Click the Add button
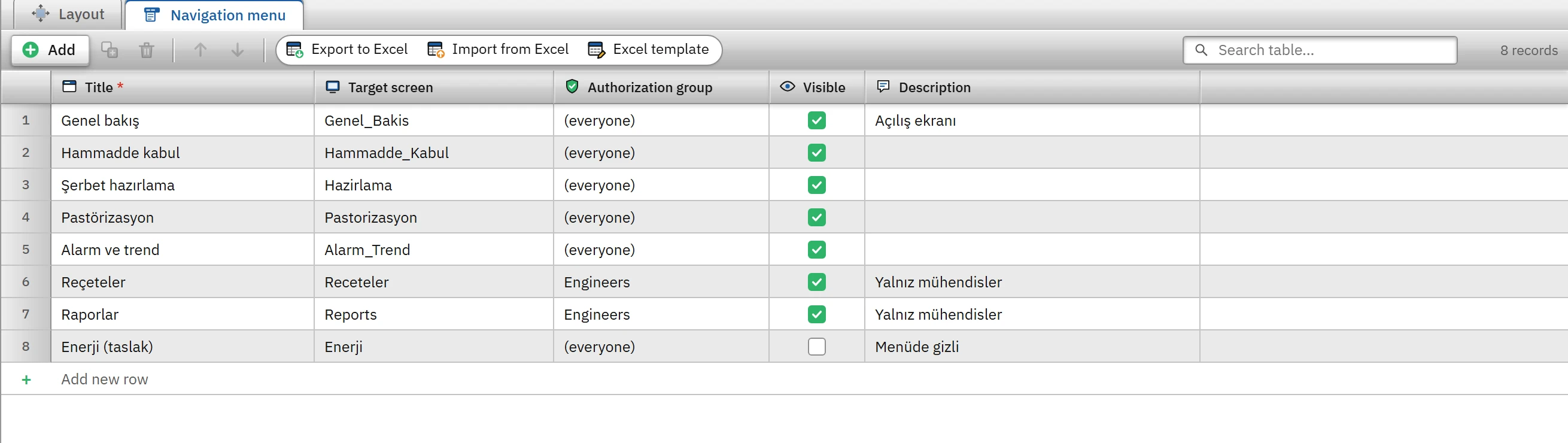1568x443 pixels. 49,50
